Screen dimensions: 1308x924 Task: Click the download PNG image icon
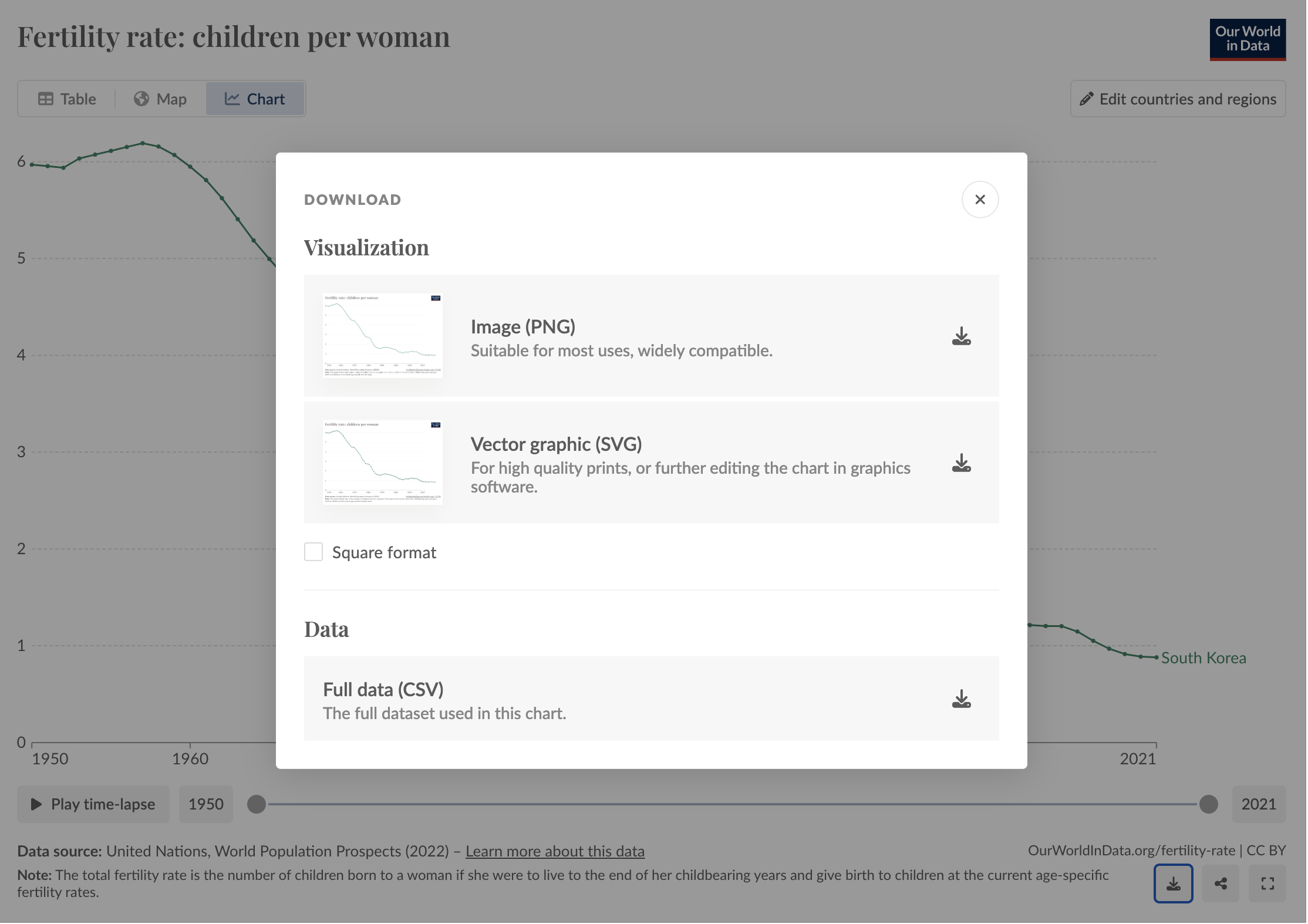pyautogui.click(x=960, y=336)
